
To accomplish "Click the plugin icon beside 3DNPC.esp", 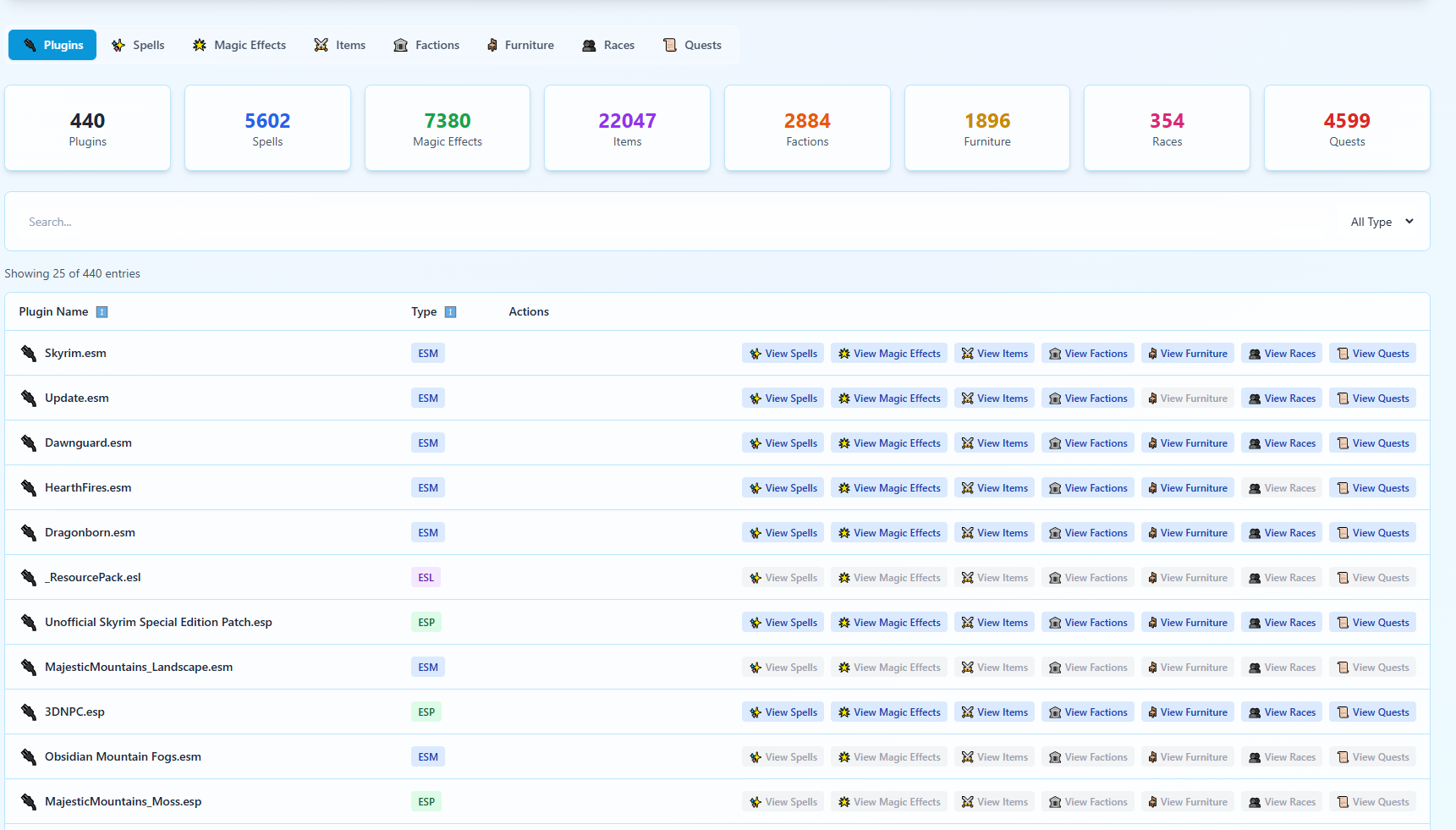I will point(29,712).
